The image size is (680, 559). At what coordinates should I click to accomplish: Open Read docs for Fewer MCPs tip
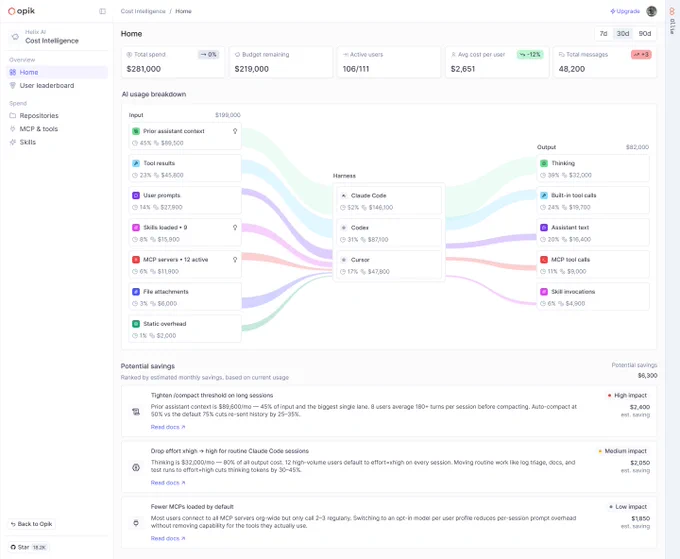168,538
